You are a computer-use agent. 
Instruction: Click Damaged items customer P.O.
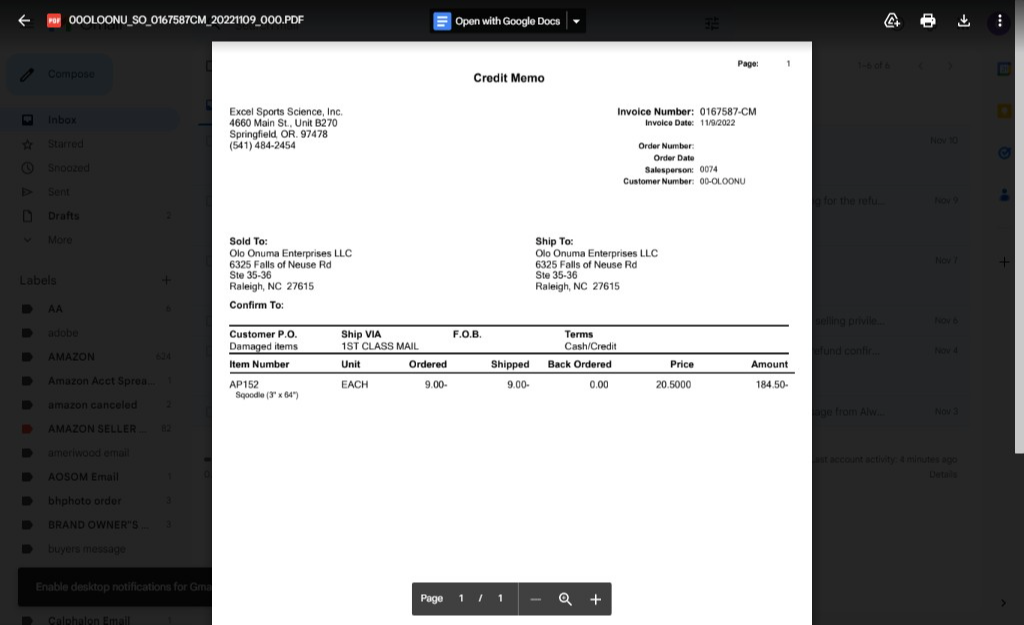click(263, 346)
